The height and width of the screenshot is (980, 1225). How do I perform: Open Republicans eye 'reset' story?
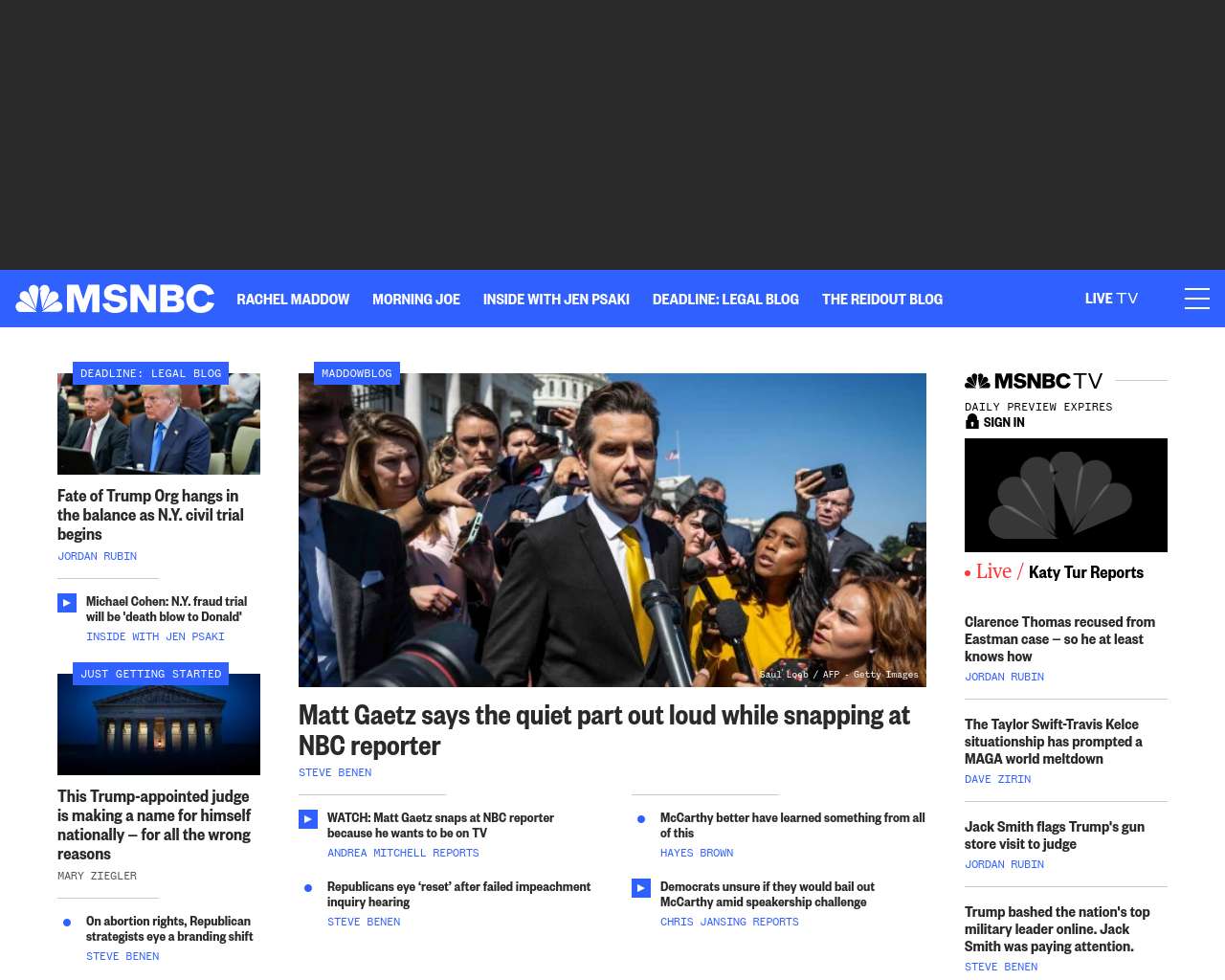pyautogui.click(x=459, y=894)
